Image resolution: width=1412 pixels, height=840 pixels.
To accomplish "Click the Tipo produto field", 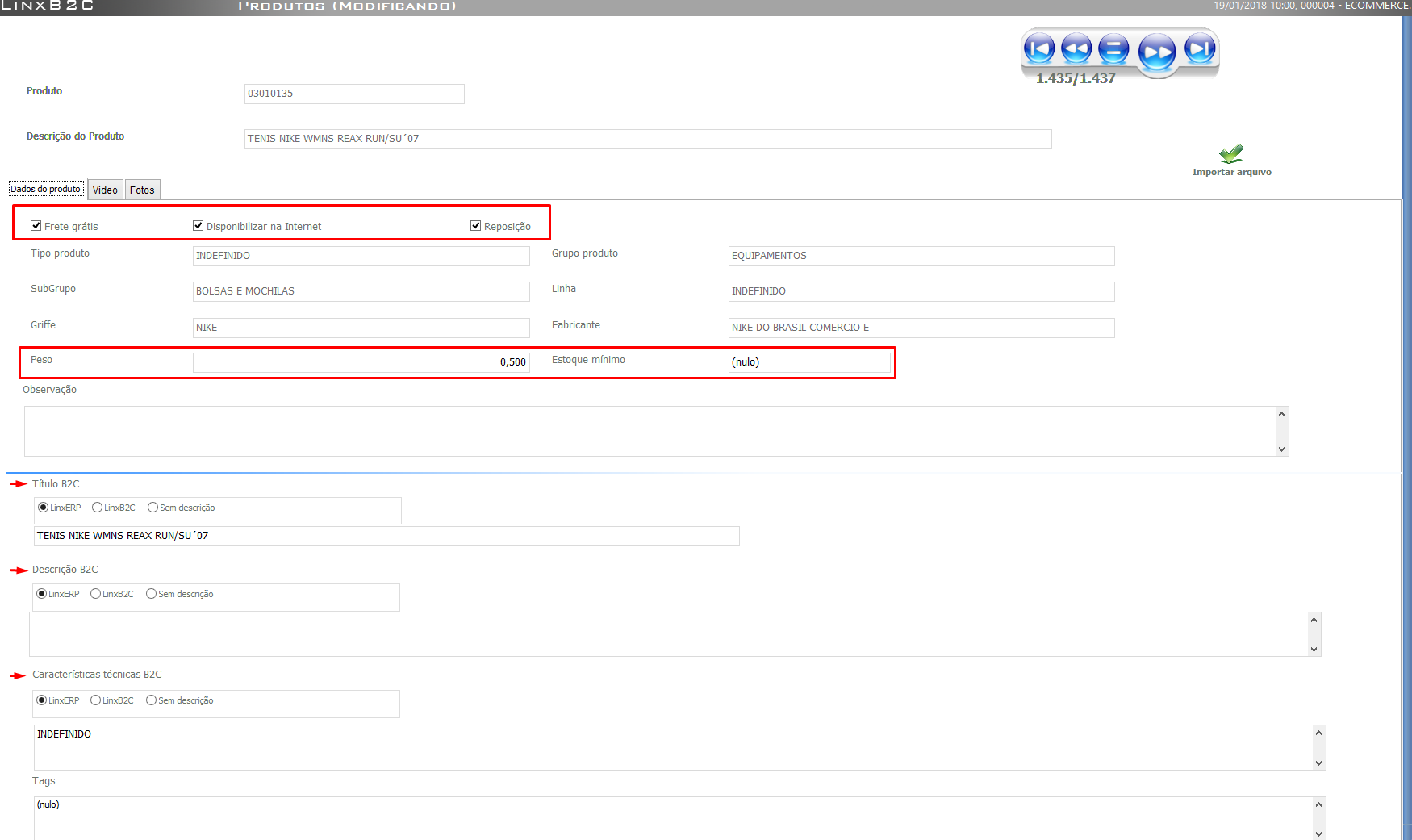I will tap(361, 256).
